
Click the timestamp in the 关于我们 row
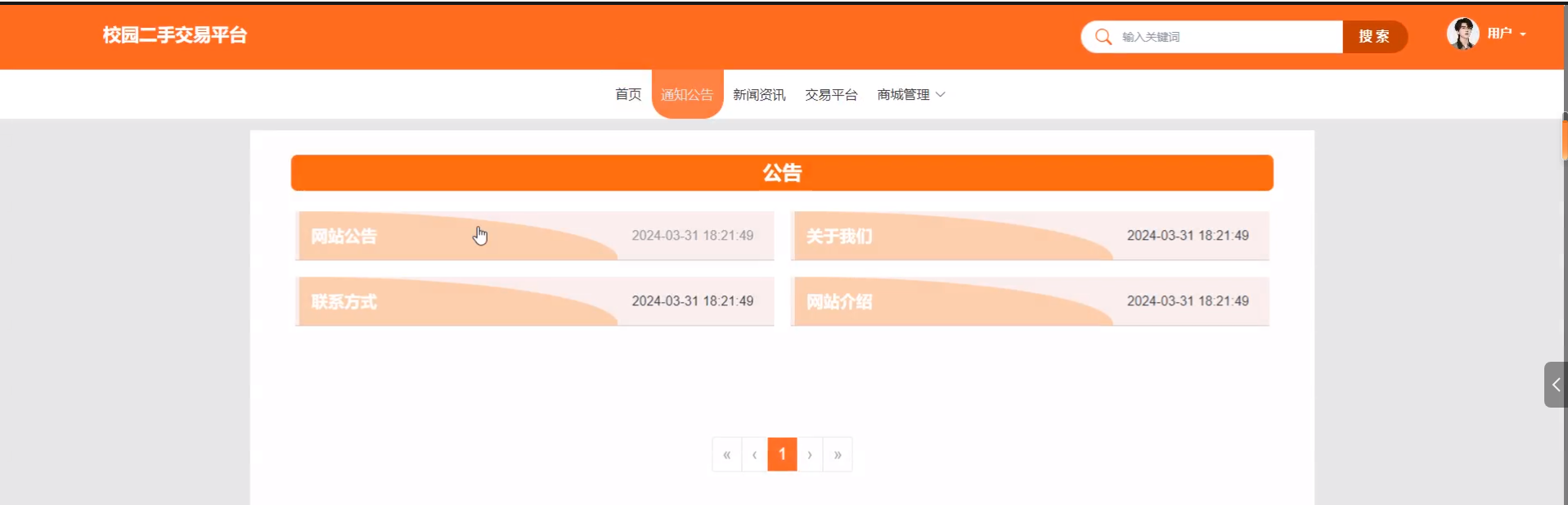click(1188, 236)
